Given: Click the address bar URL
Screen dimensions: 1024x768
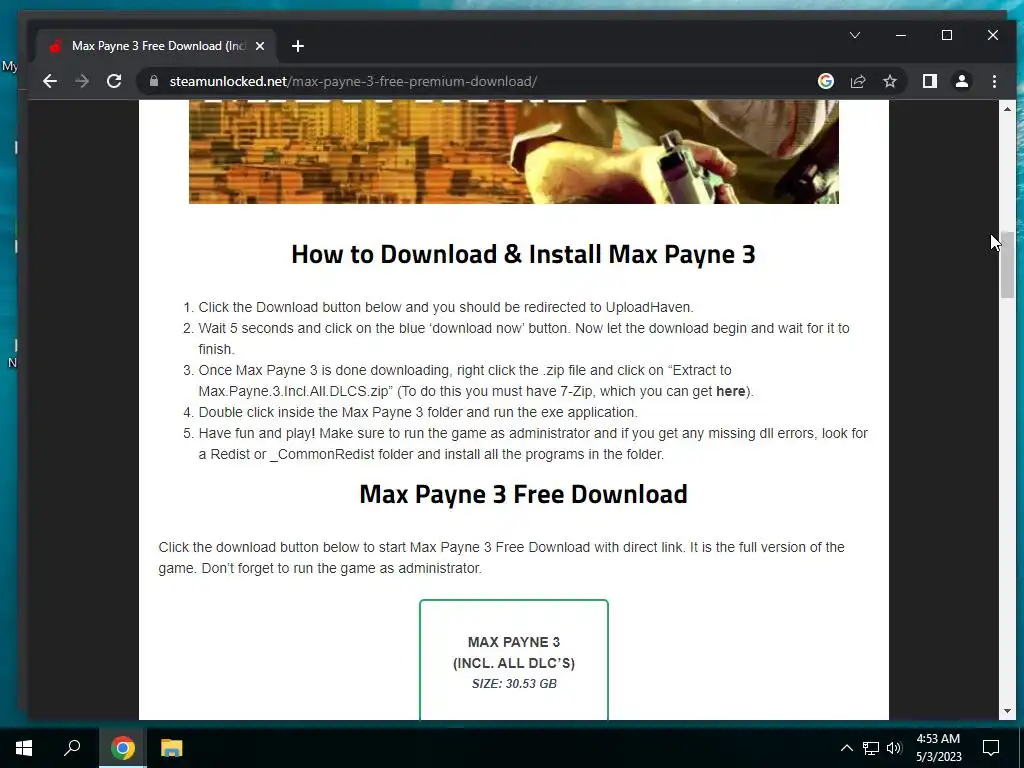Looking at the screenshot, I should point(353,81).
